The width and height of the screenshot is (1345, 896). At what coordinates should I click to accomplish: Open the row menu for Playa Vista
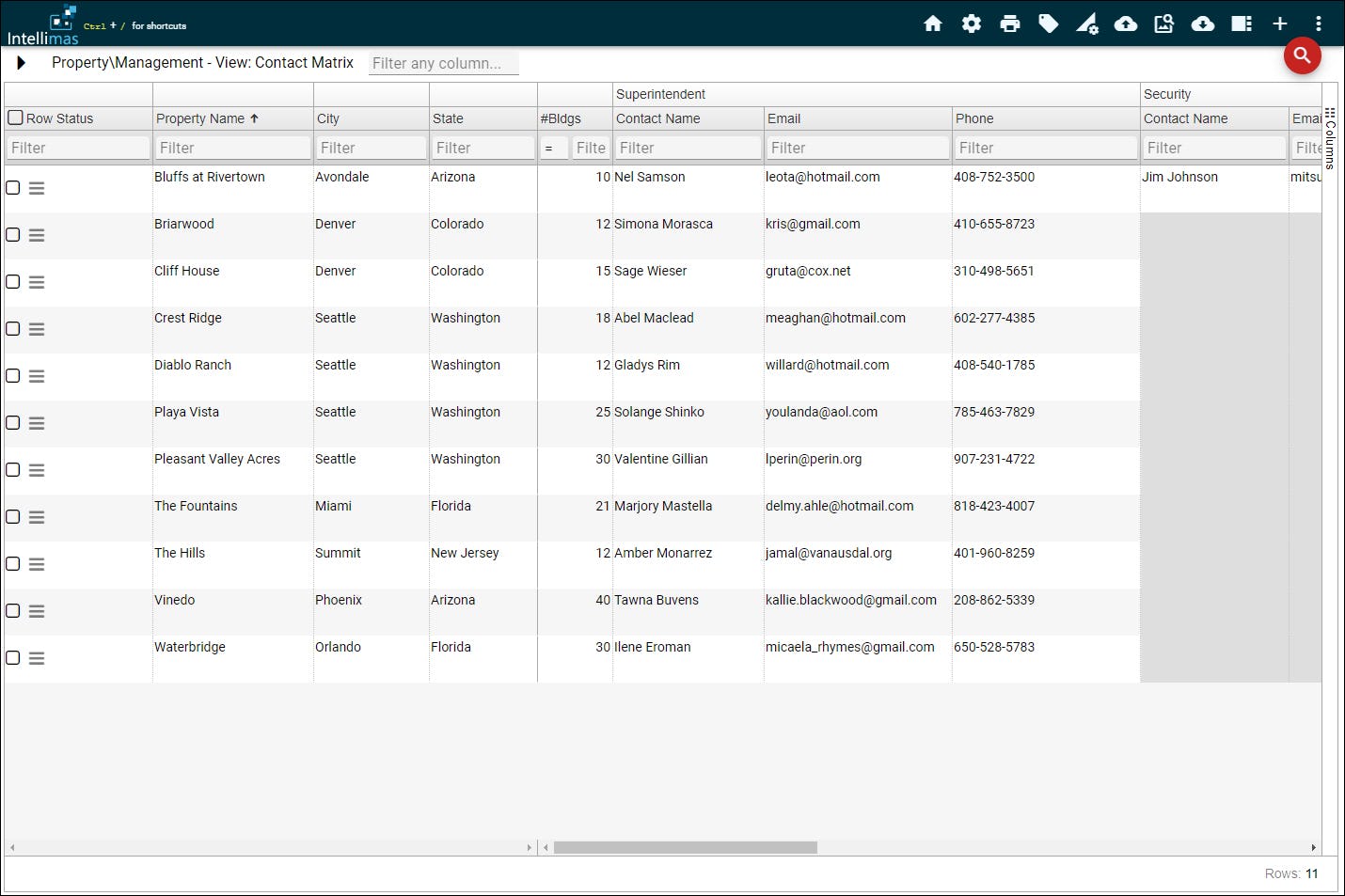(37, 422)
